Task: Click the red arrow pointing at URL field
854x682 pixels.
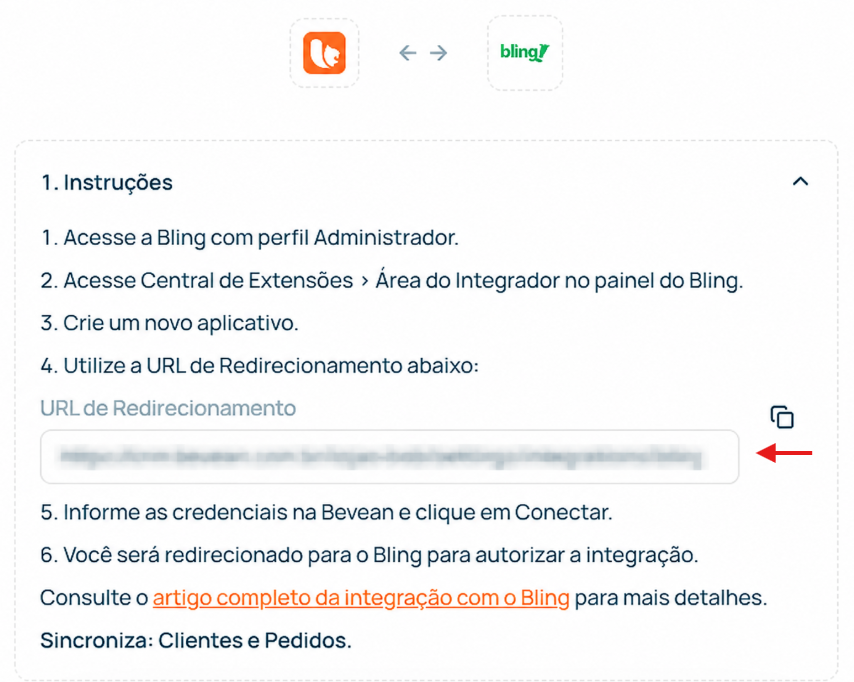Action: point(784,453)
